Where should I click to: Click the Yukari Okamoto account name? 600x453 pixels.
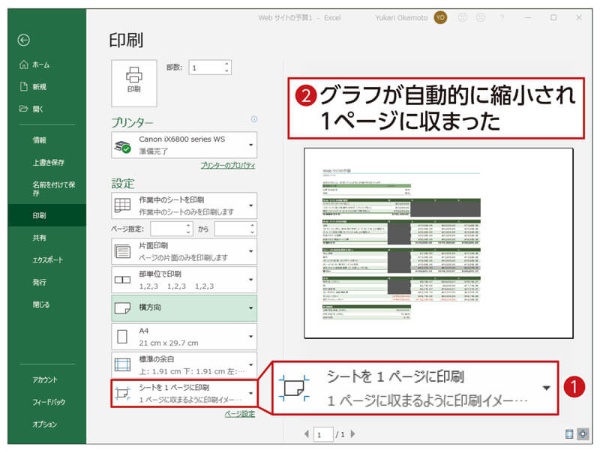[401, 18]
